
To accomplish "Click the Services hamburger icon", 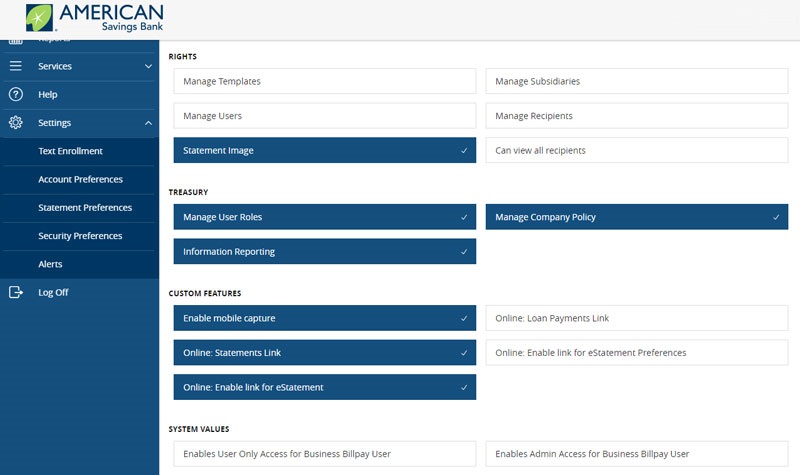I will (x=16, y=66).
